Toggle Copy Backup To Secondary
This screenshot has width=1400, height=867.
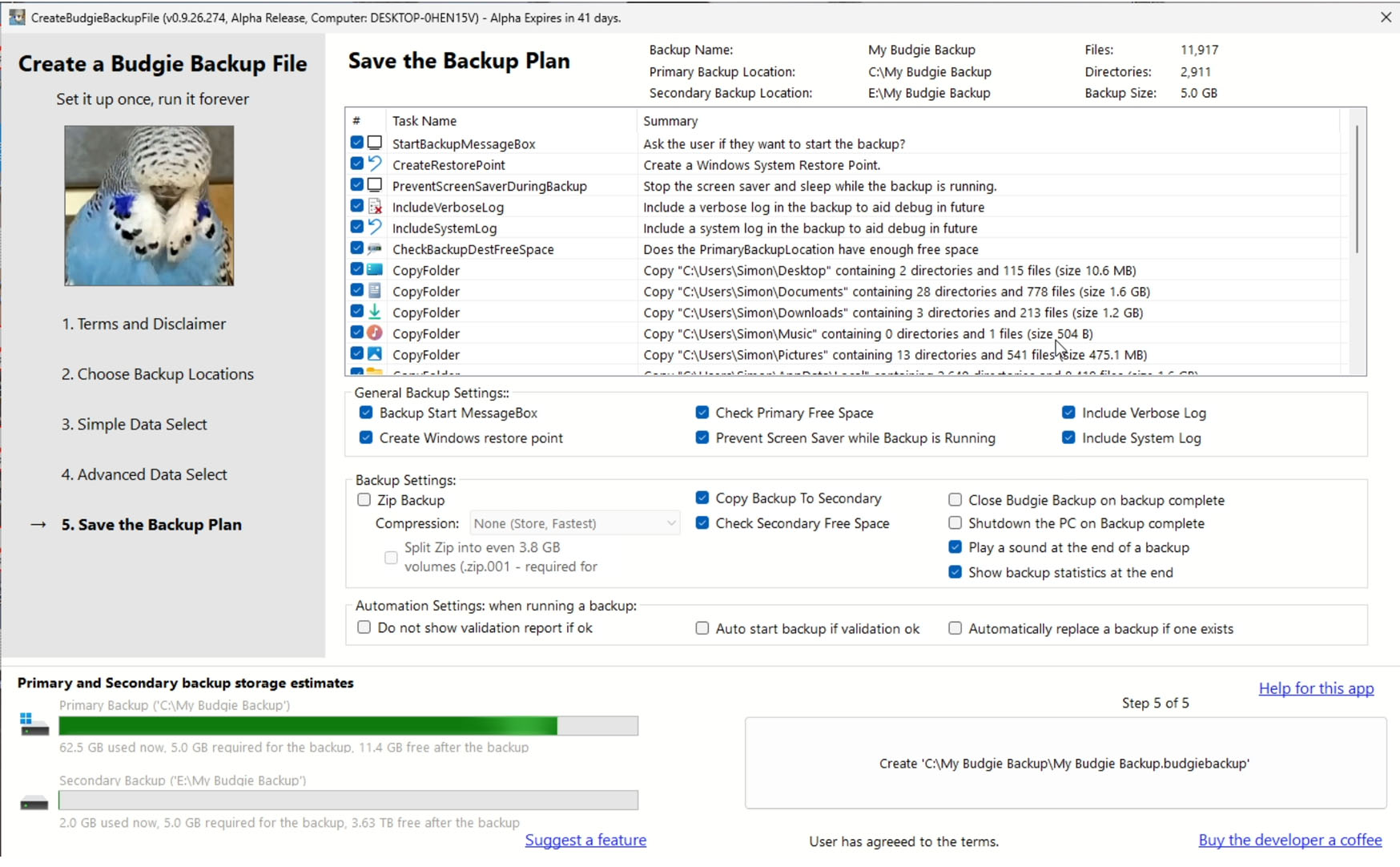[x=702, y=498]
